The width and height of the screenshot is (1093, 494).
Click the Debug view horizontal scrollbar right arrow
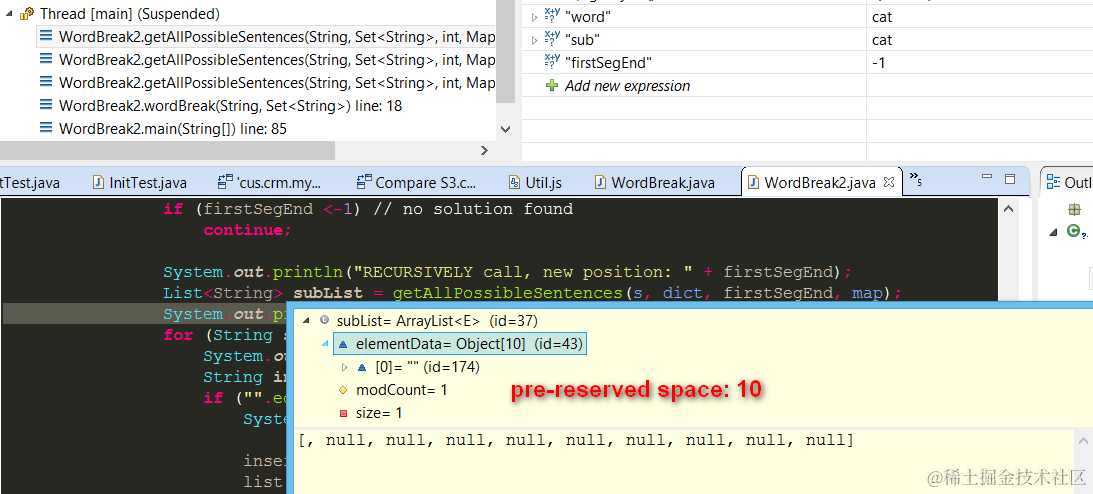pyautogui.click(x=484, y=150)
